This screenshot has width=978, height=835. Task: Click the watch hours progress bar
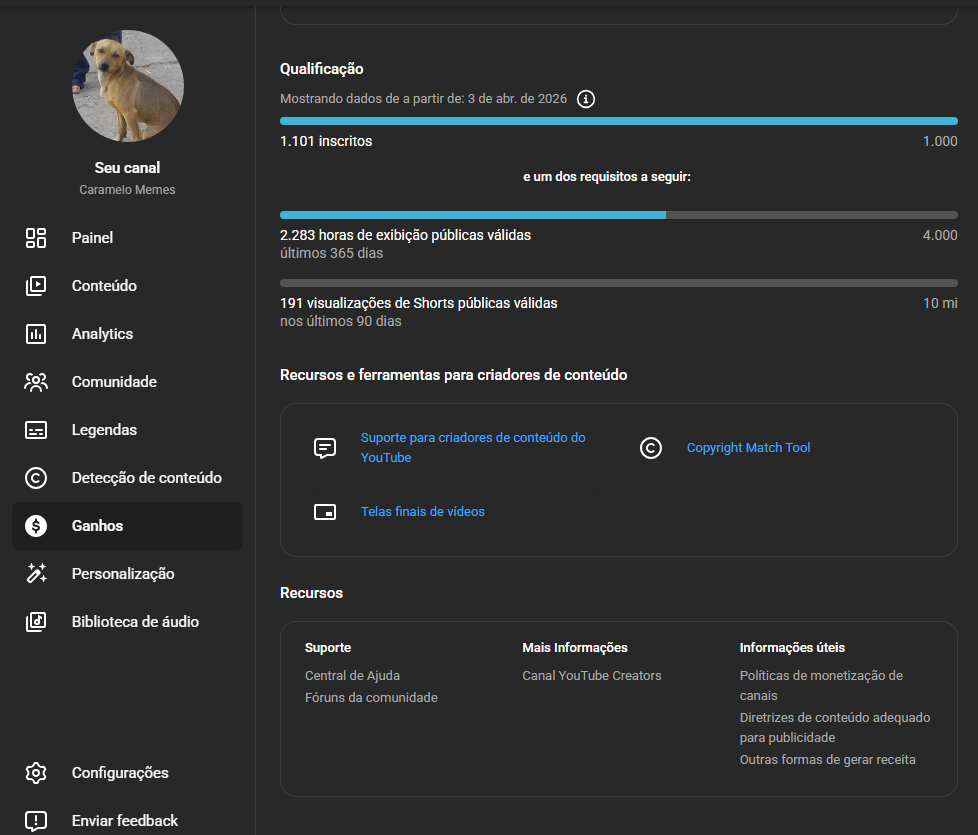click(618, 215)
